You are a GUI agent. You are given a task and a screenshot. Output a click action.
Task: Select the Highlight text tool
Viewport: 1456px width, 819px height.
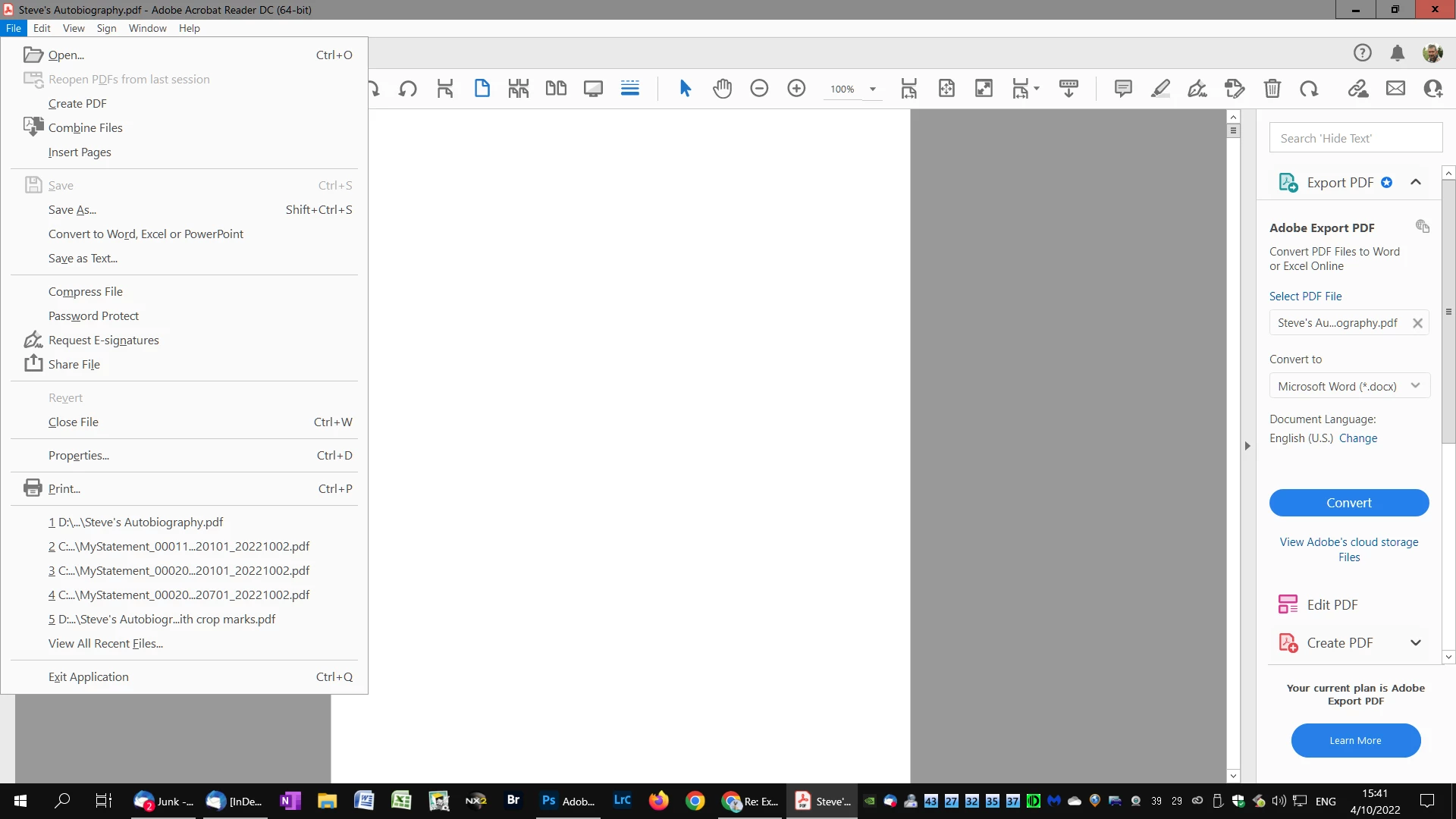coord(1160,89)
